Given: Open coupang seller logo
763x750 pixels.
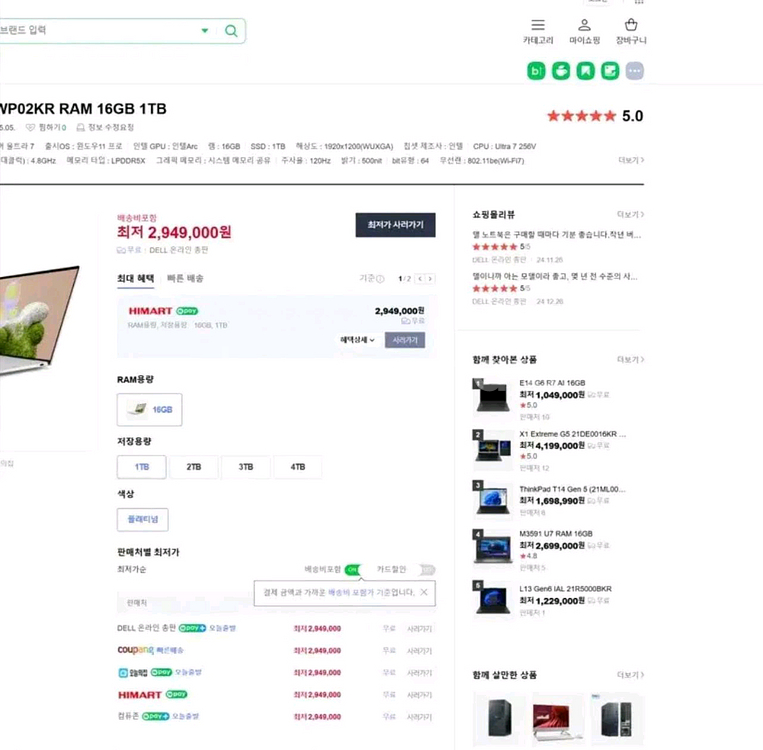Looking at the screenshot, I should tap(136, 650).
